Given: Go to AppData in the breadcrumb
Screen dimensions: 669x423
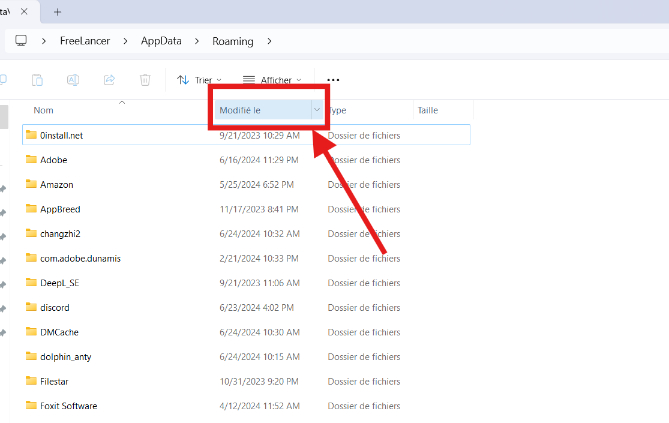Looking at the screenshot, I should (x=161, y=41).
